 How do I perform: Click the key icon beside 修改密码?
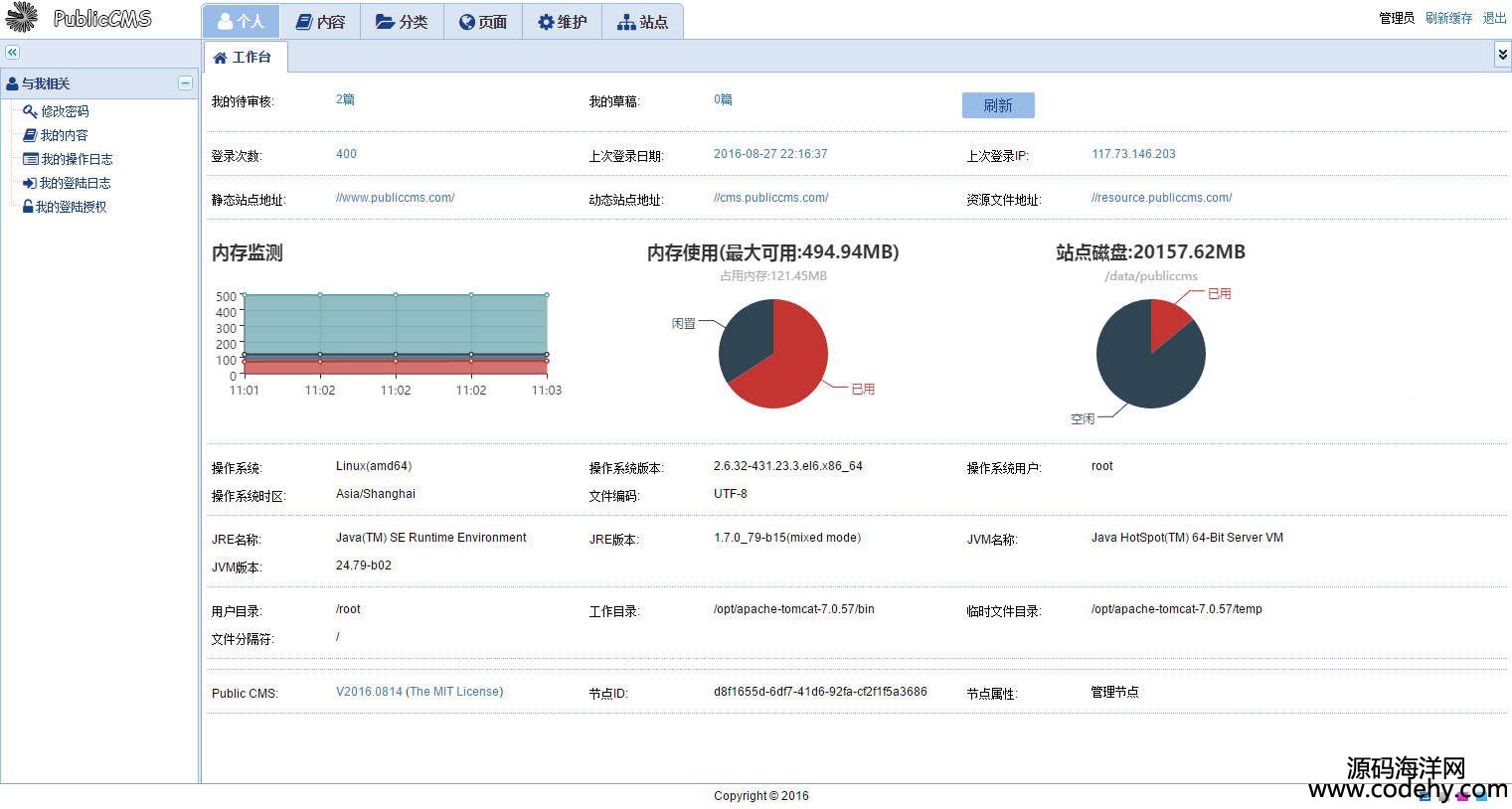click(30, 111)
